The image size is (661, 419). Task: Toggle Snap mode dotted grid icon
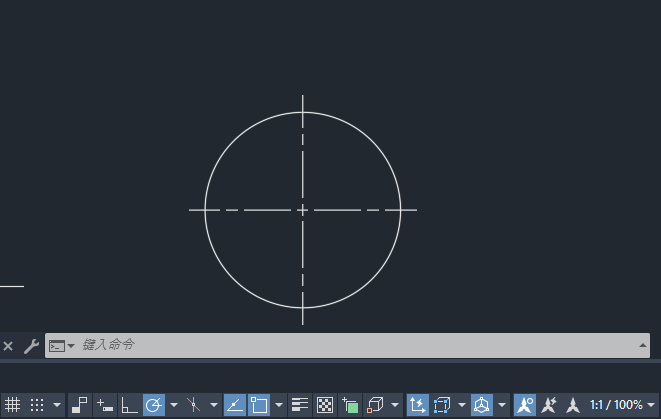click(x=37, y=405)
